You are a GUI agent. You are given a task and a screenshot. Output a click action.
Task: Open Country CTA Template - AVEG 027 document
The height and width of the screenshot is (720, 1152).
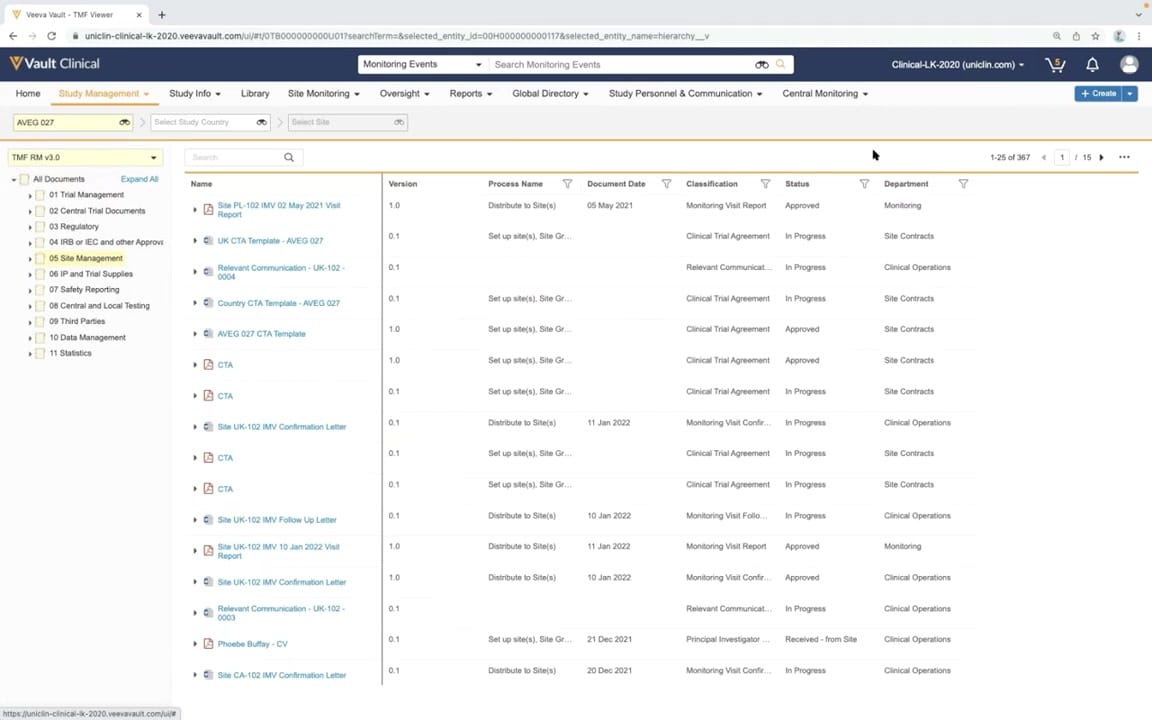click(278, 303)
